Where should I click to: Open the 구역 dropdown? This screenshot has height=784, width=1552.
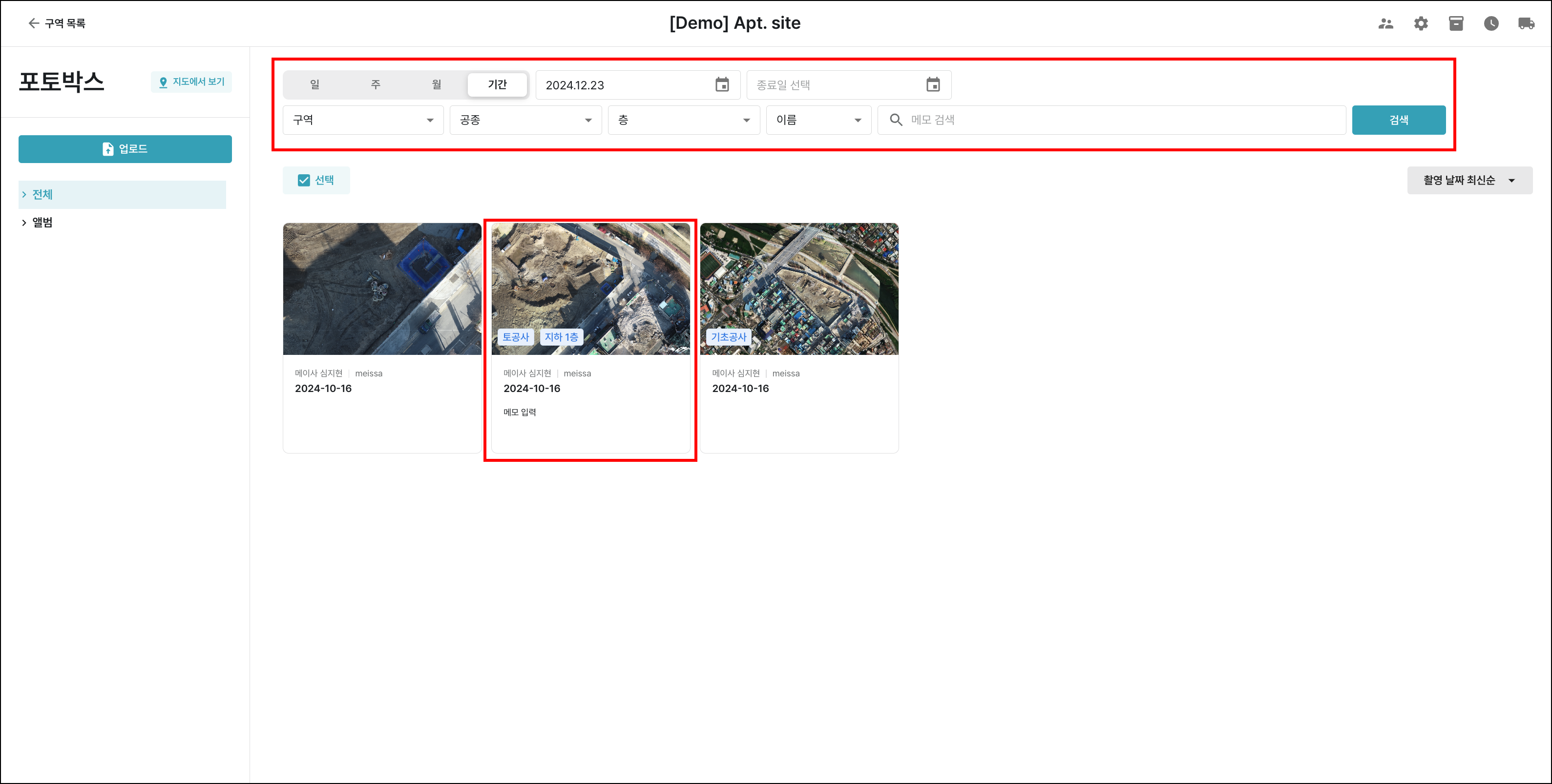pyautogui.click(x=363, y=120)
